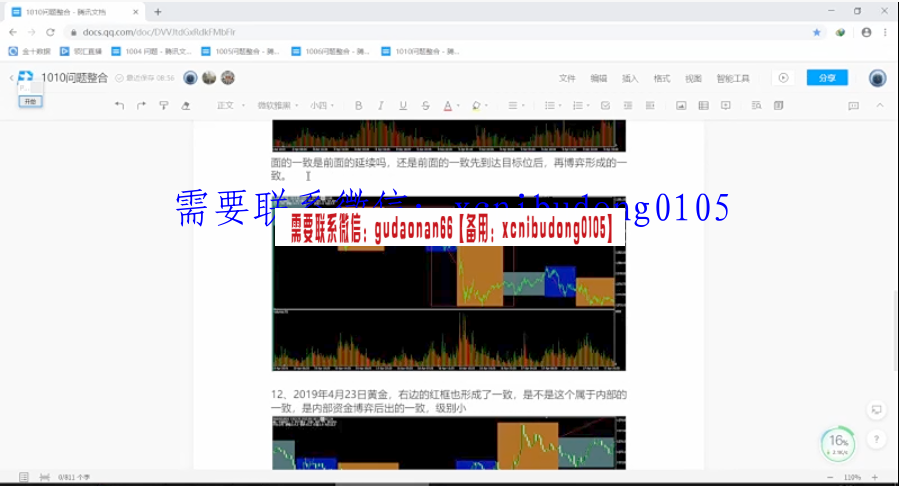Open the 插入 menu

coord(630,79)
